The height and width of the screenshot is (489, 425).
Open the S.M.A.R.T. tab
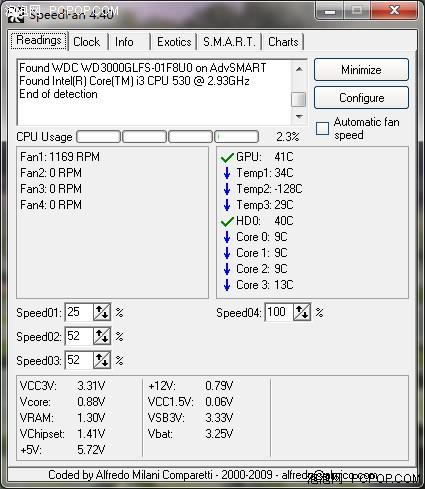(229, 42)
